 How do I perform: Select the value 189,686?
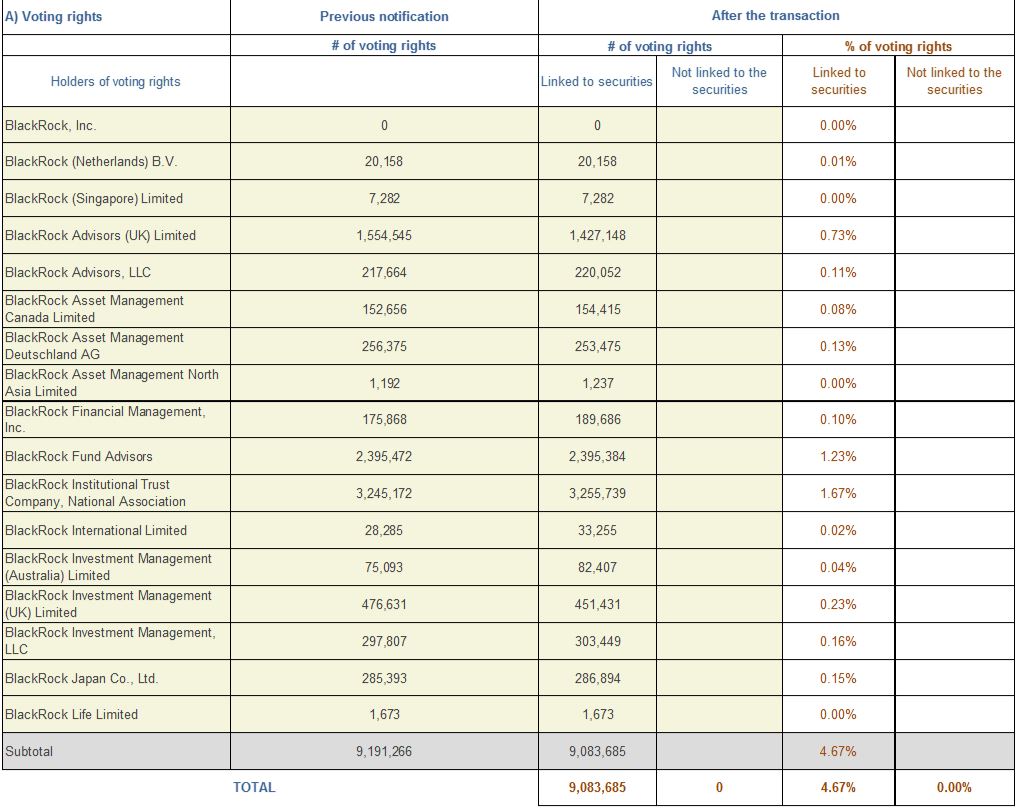click(x=597, y=420)
